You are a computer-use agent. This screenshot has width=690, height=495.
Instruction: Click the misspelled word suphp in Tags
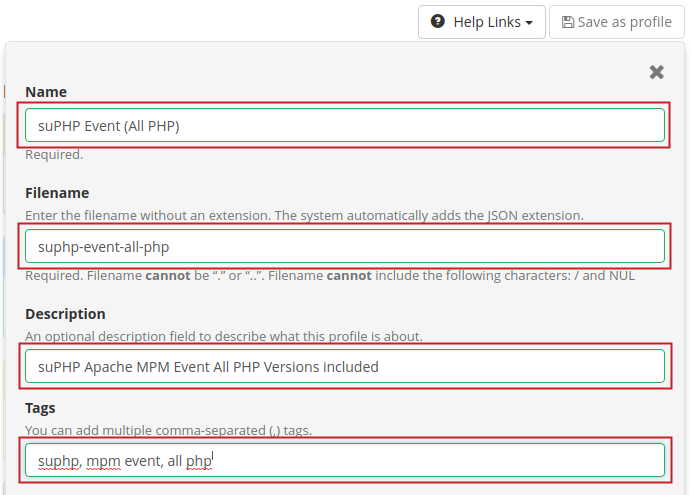point(58,460)
